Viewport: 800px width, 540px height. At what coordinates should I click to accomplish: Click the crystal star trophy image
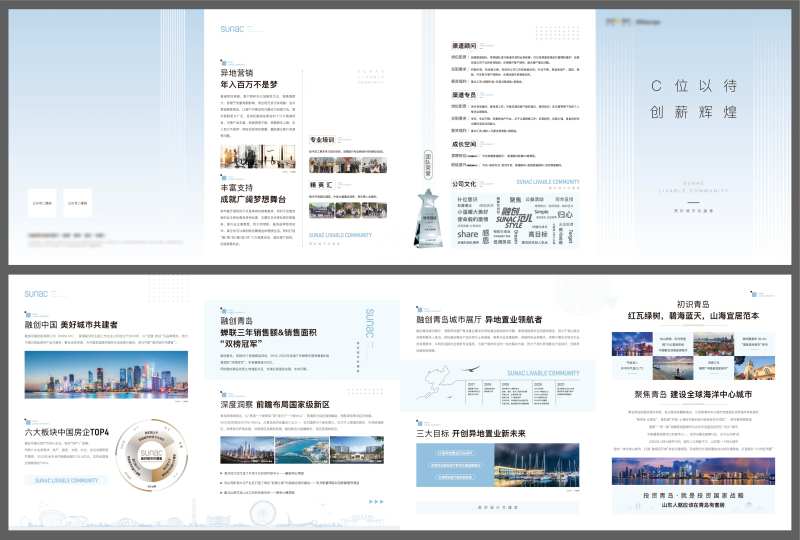click(x=429, y=215)
